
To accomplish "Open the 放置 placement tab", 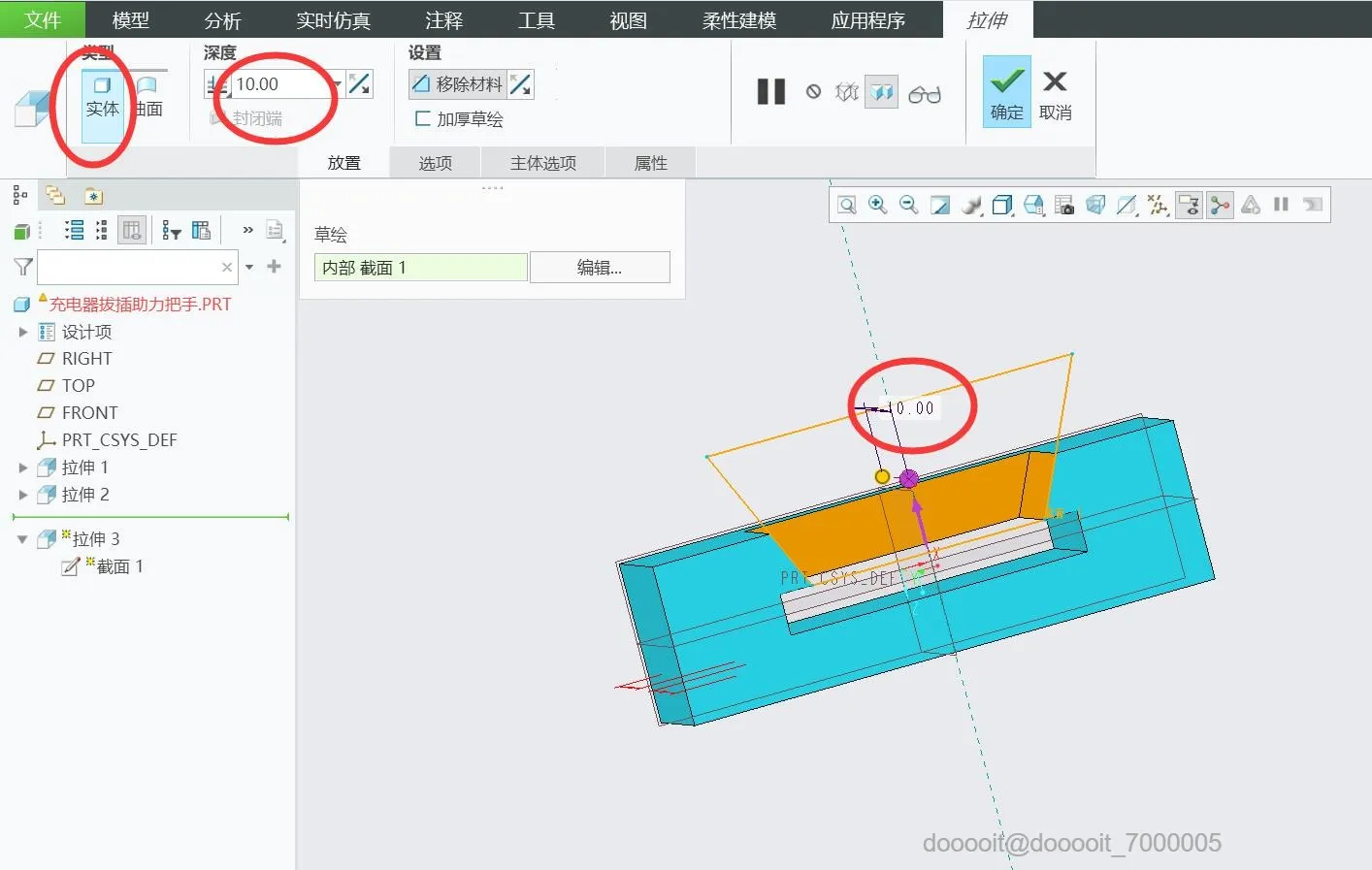I will pos(344,163).
